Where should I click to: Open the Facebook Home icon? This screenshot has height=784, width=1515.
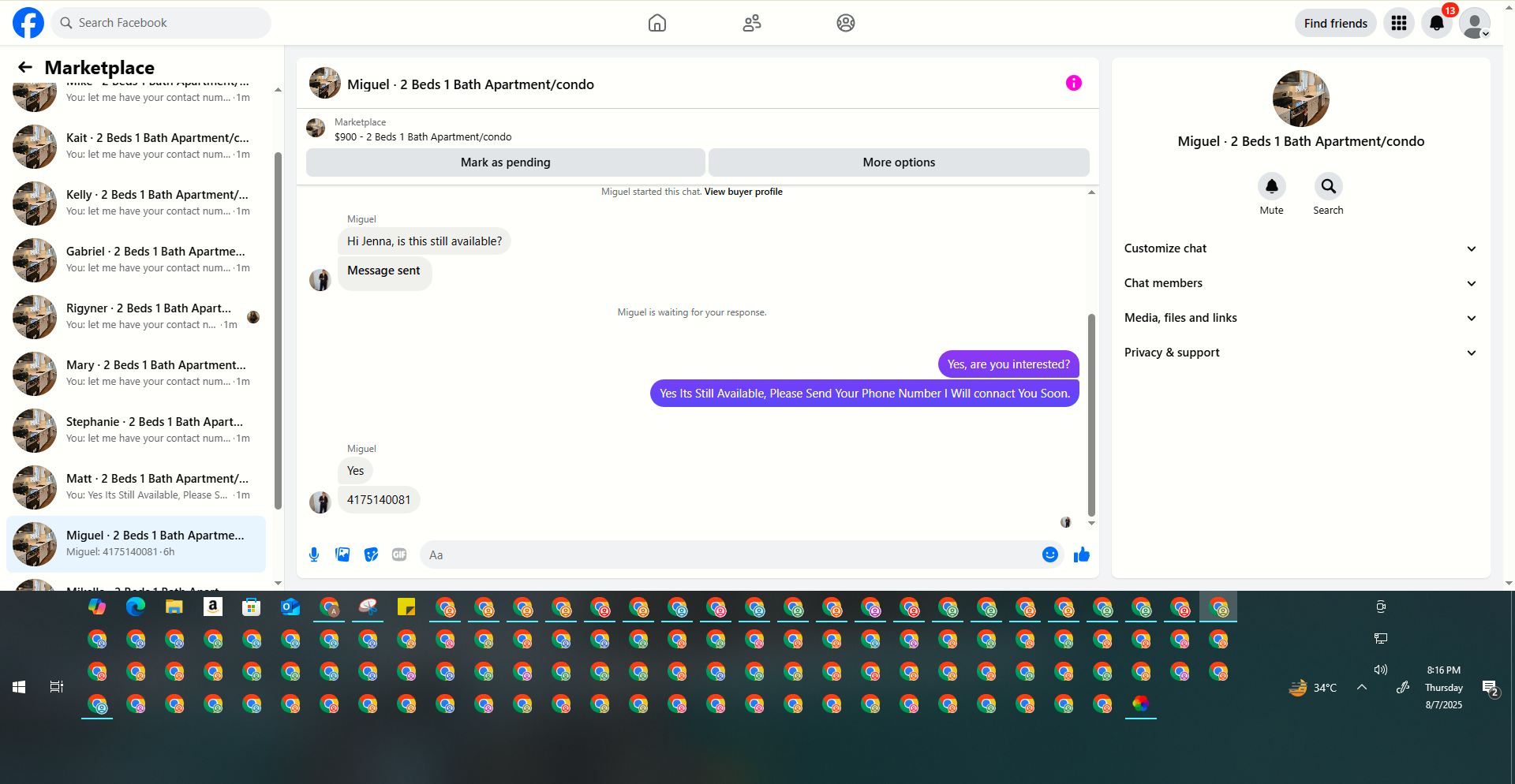click(x=657, y=23)
